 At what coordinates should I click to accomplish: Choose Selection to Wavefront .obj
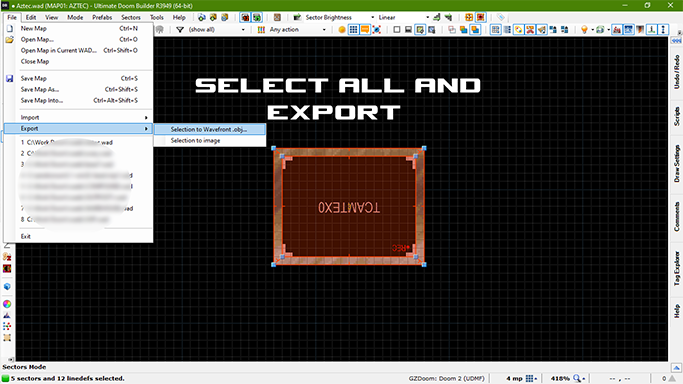[210, 129]
